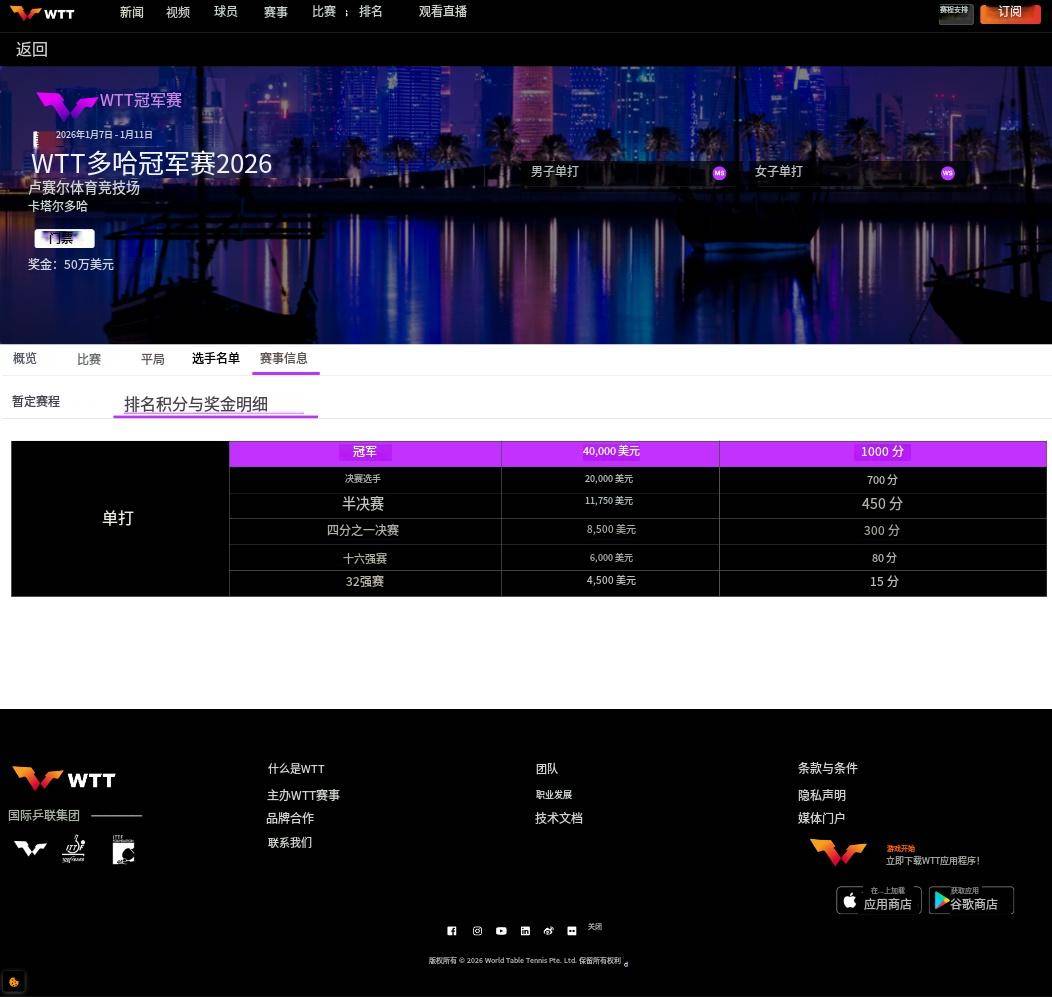
Task: Click the 返回 back link
Action: [32, 49]
